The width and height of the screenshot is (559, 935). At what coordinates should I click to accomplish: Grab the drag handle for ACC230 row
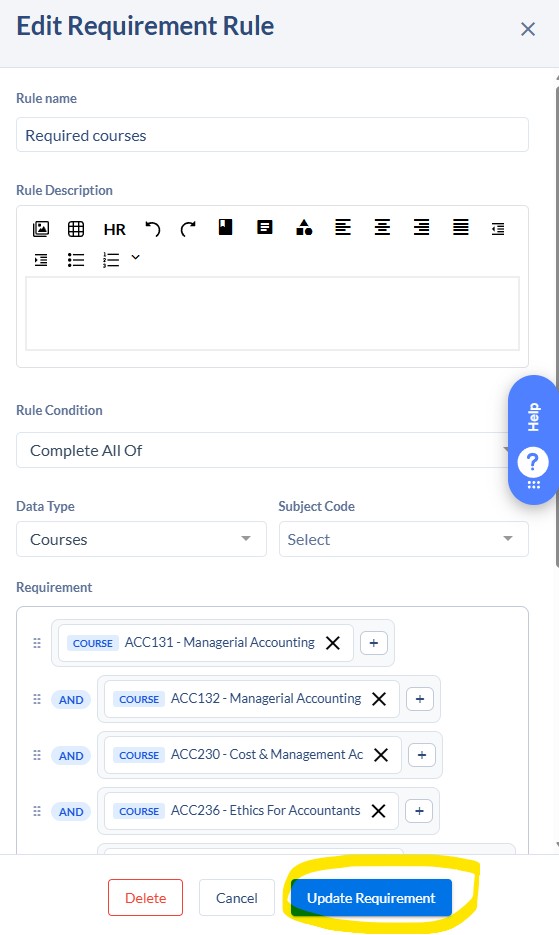[37, 755]
